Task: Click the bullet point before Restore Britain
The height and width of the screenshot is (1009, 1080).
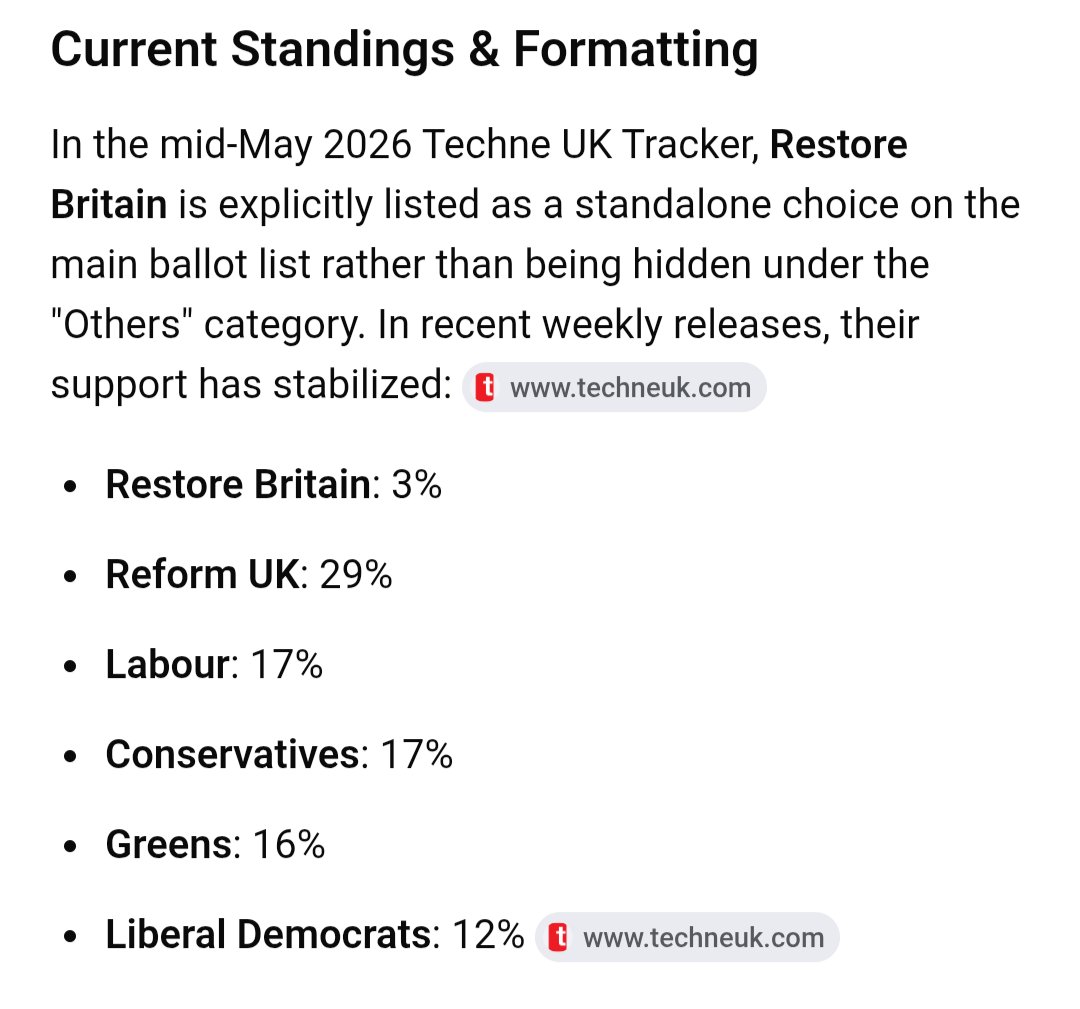Action: point(70,486)
